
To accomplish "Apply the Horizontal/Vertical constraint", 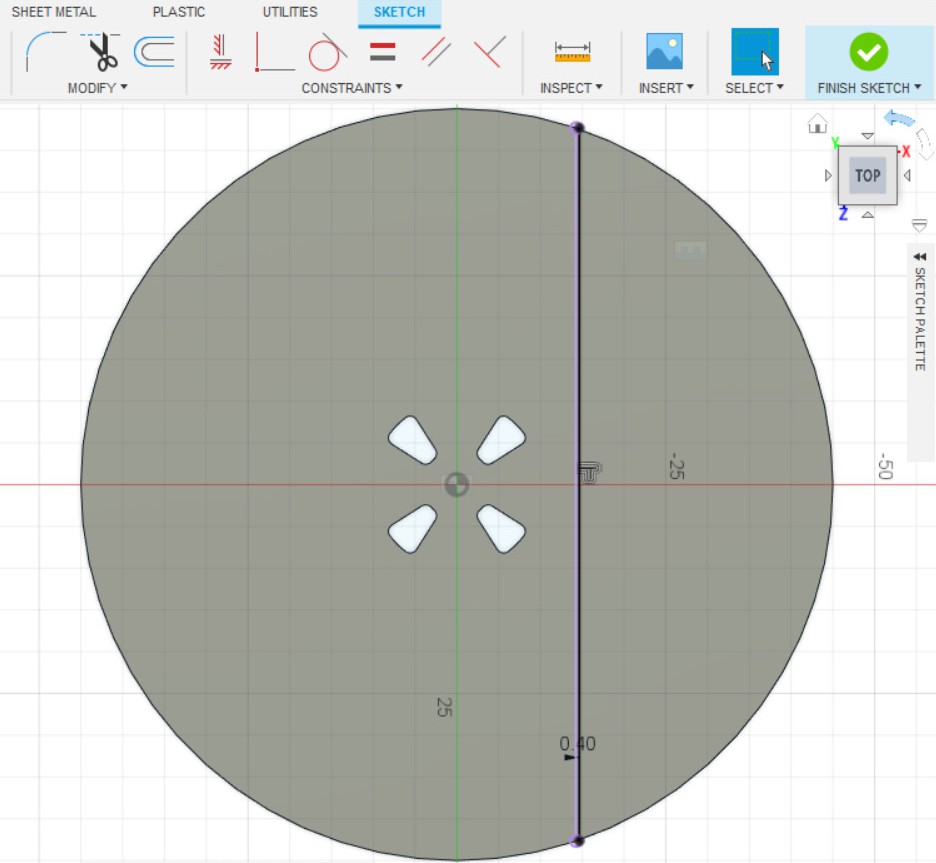I will [221, 51].
